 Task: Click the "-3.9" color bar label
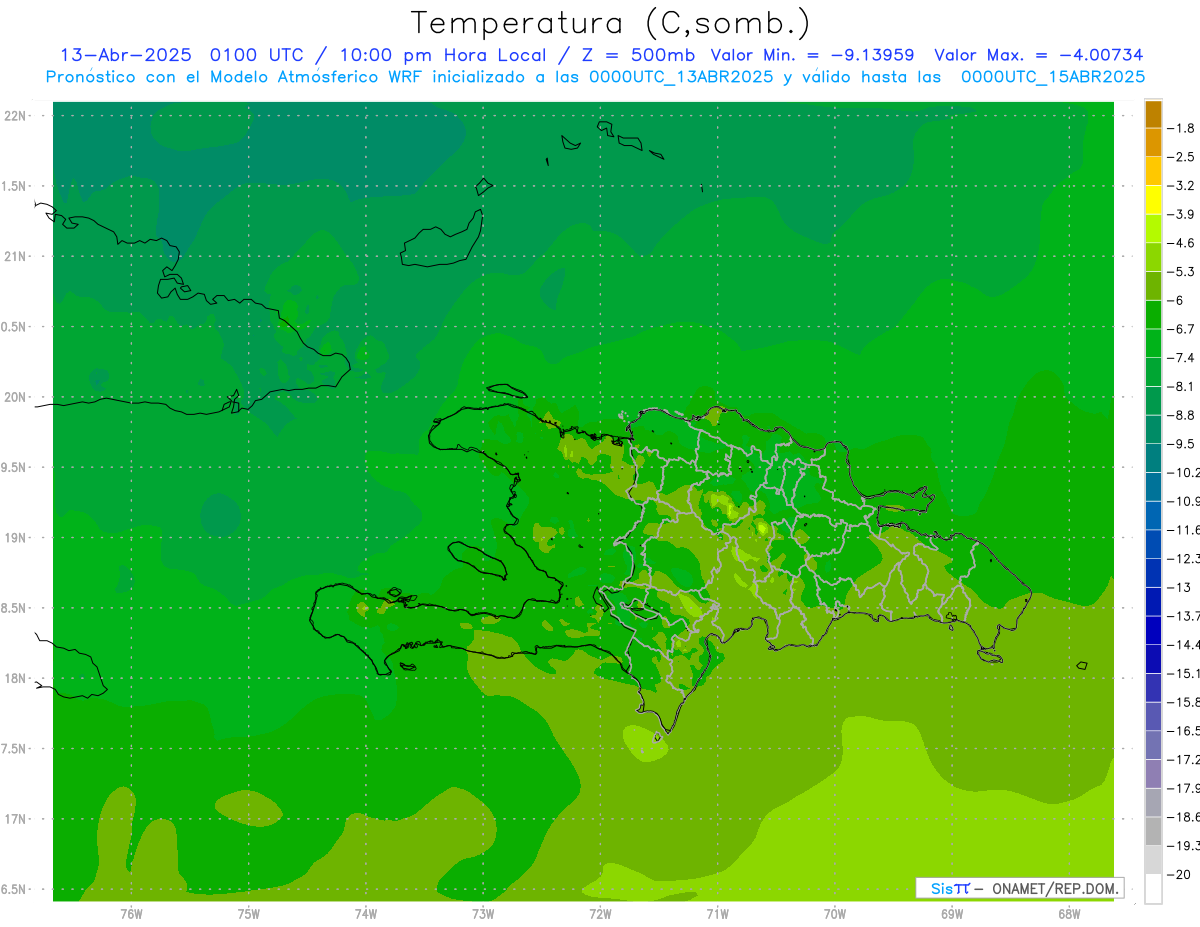pos(1181,215)
